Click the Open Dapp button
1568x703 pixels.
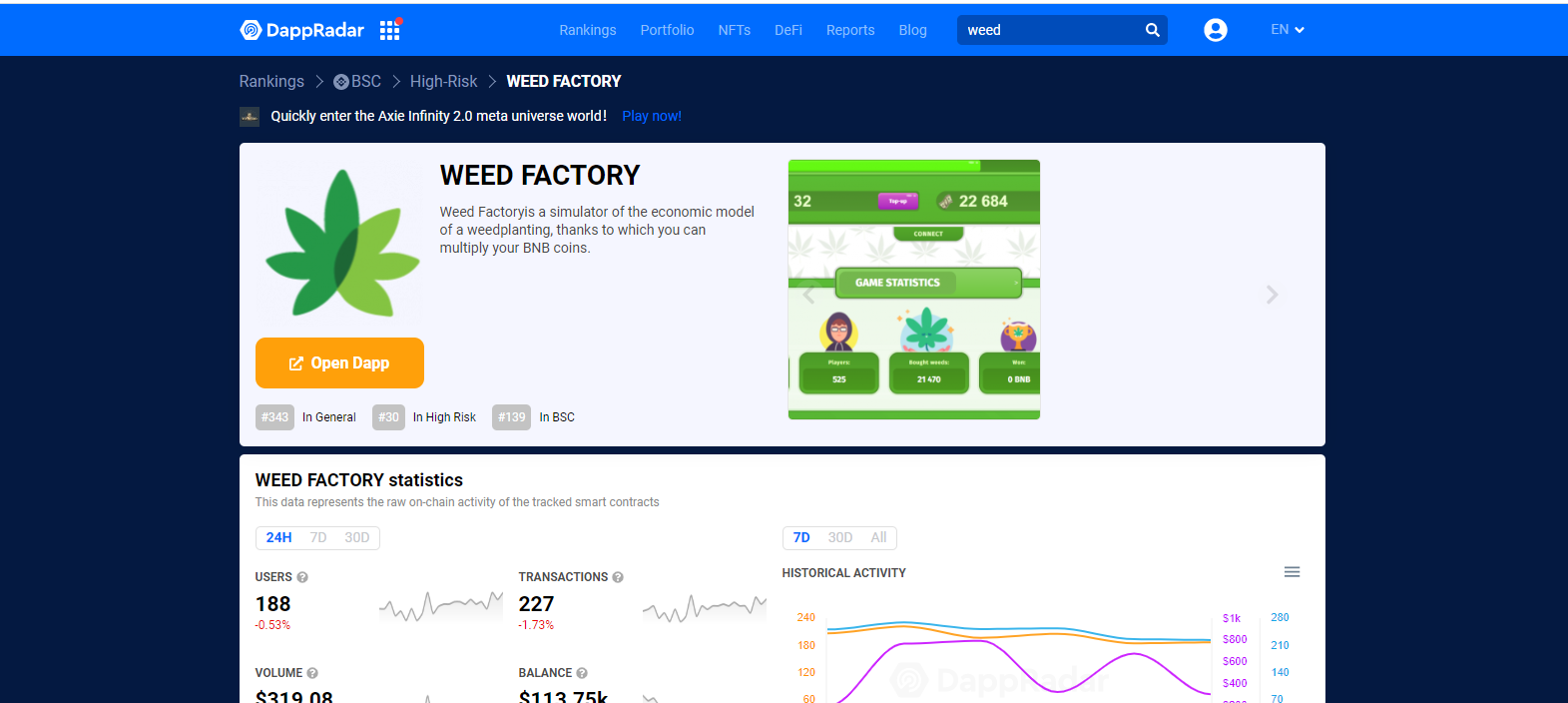339,362
